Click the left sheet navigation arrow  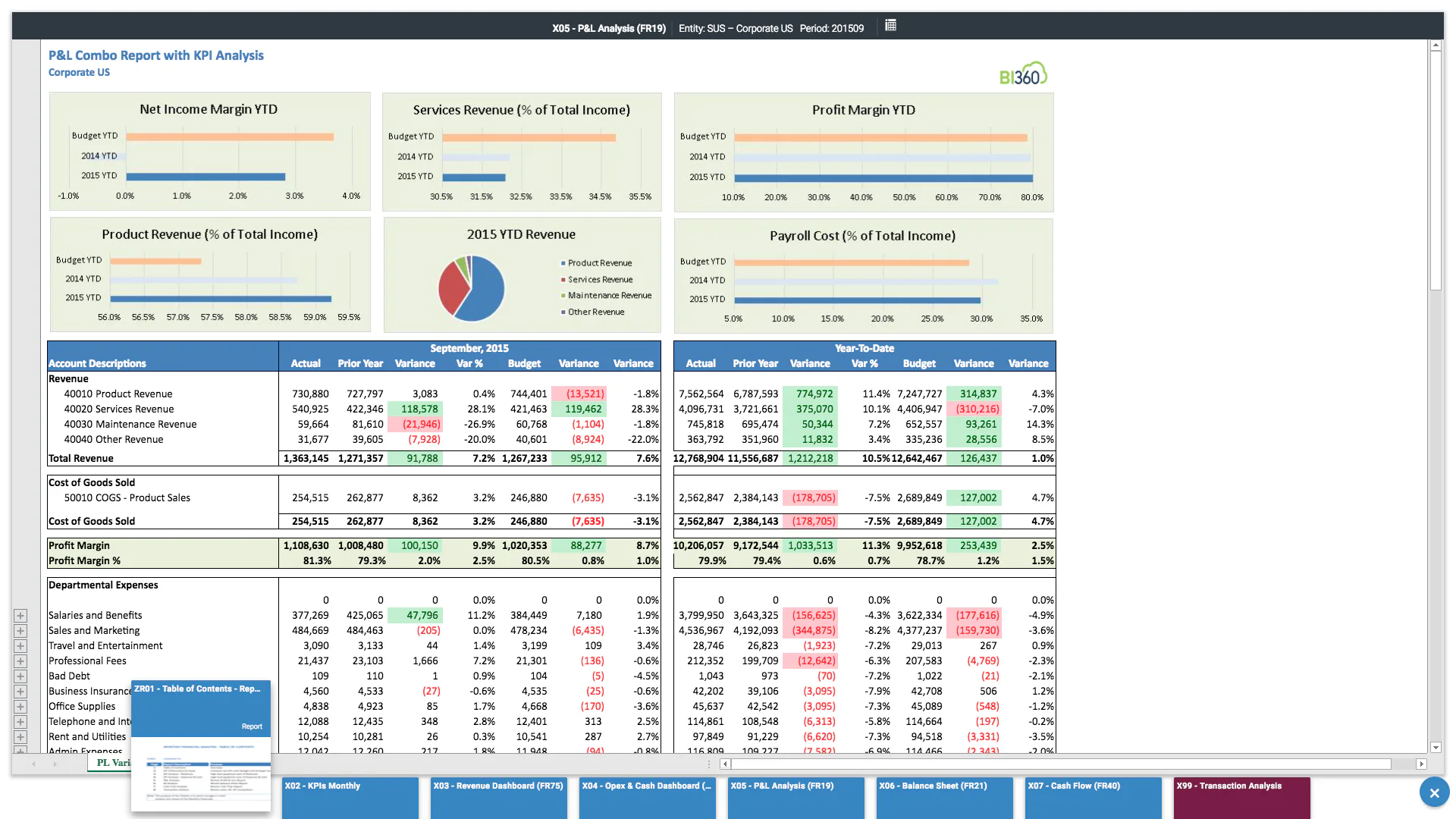(x=35, y=764)
